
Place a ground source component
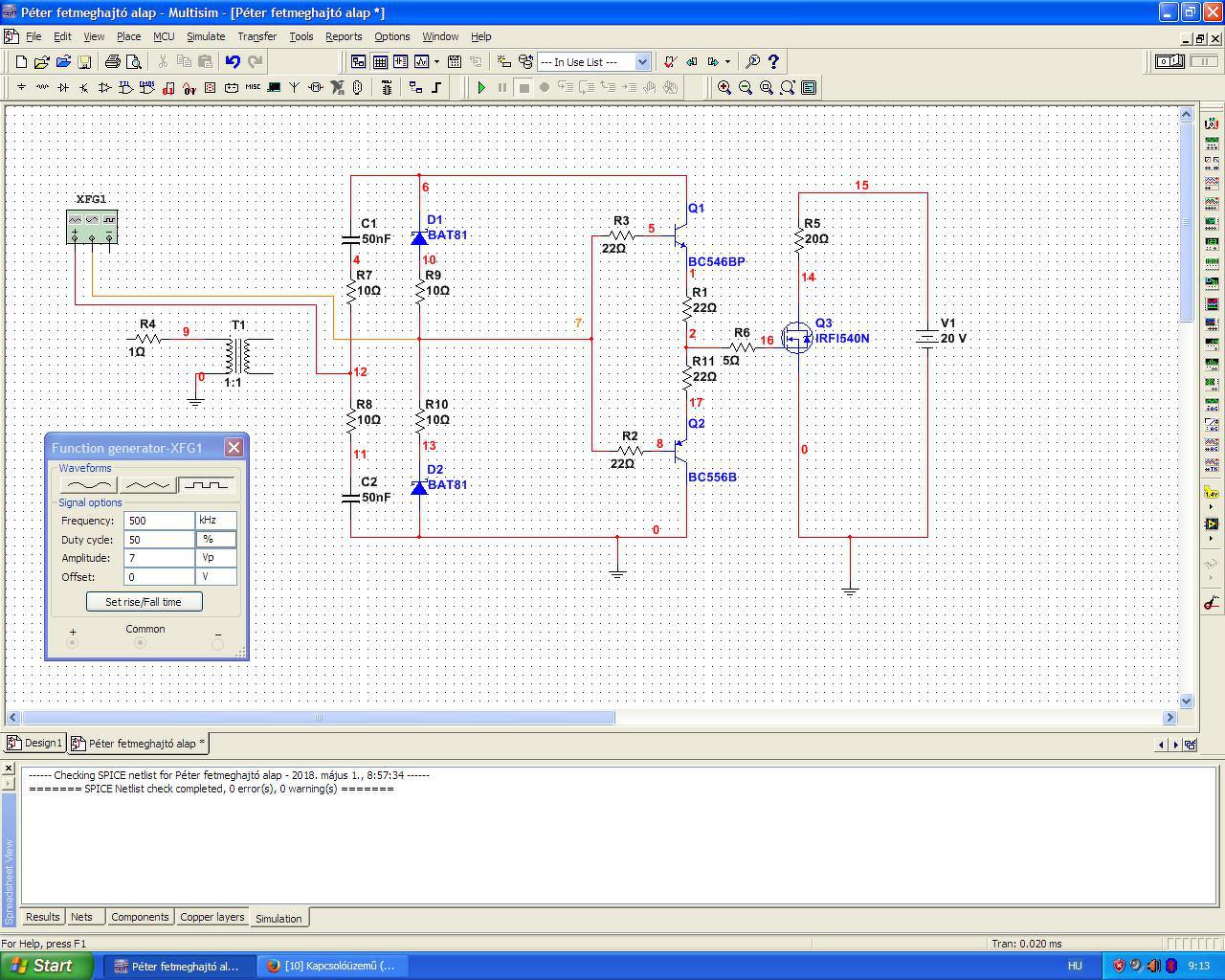coord(21,87)
